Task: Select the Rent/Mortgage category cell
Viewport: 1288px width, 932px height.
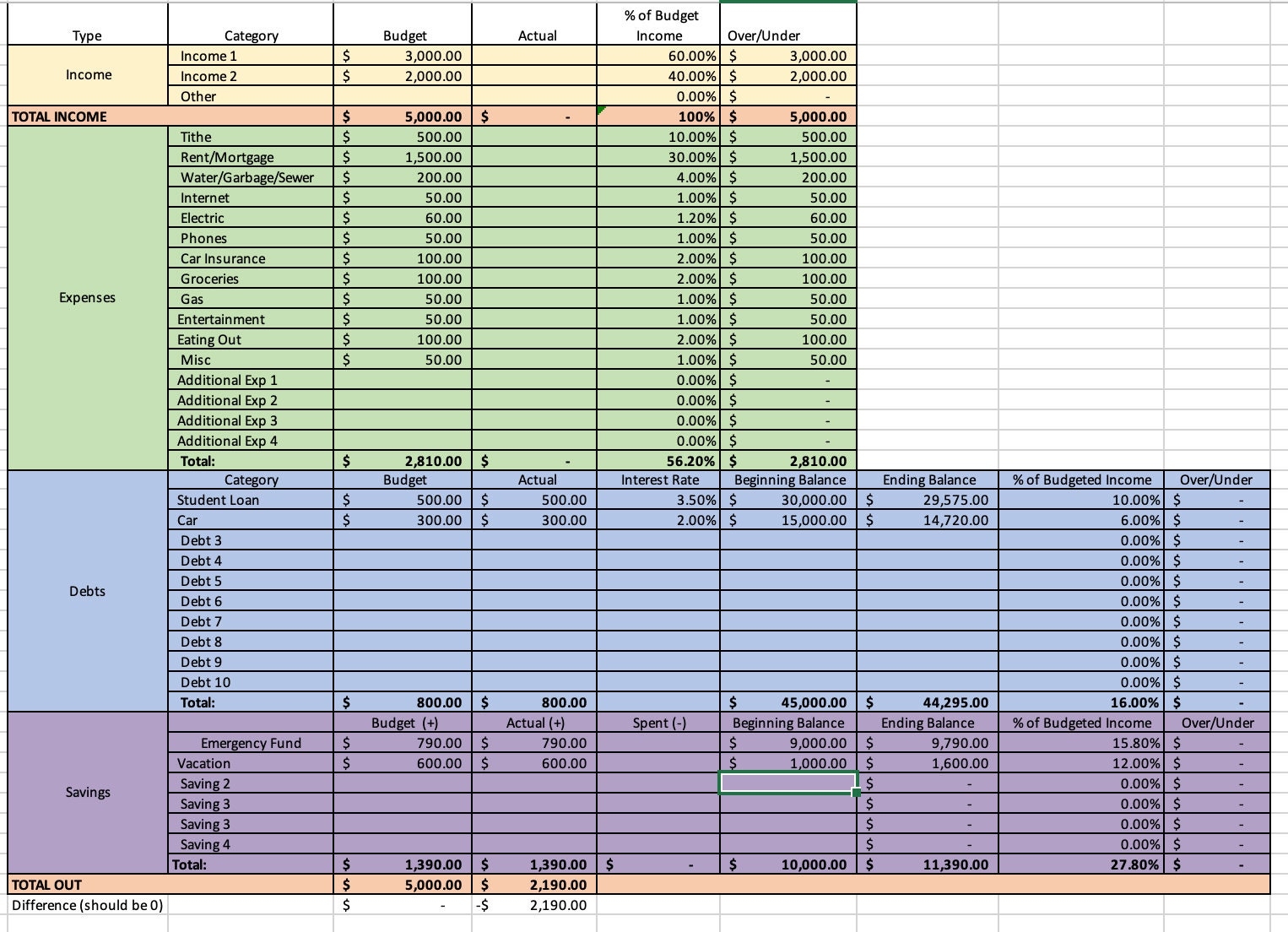Action: point(251,157)
